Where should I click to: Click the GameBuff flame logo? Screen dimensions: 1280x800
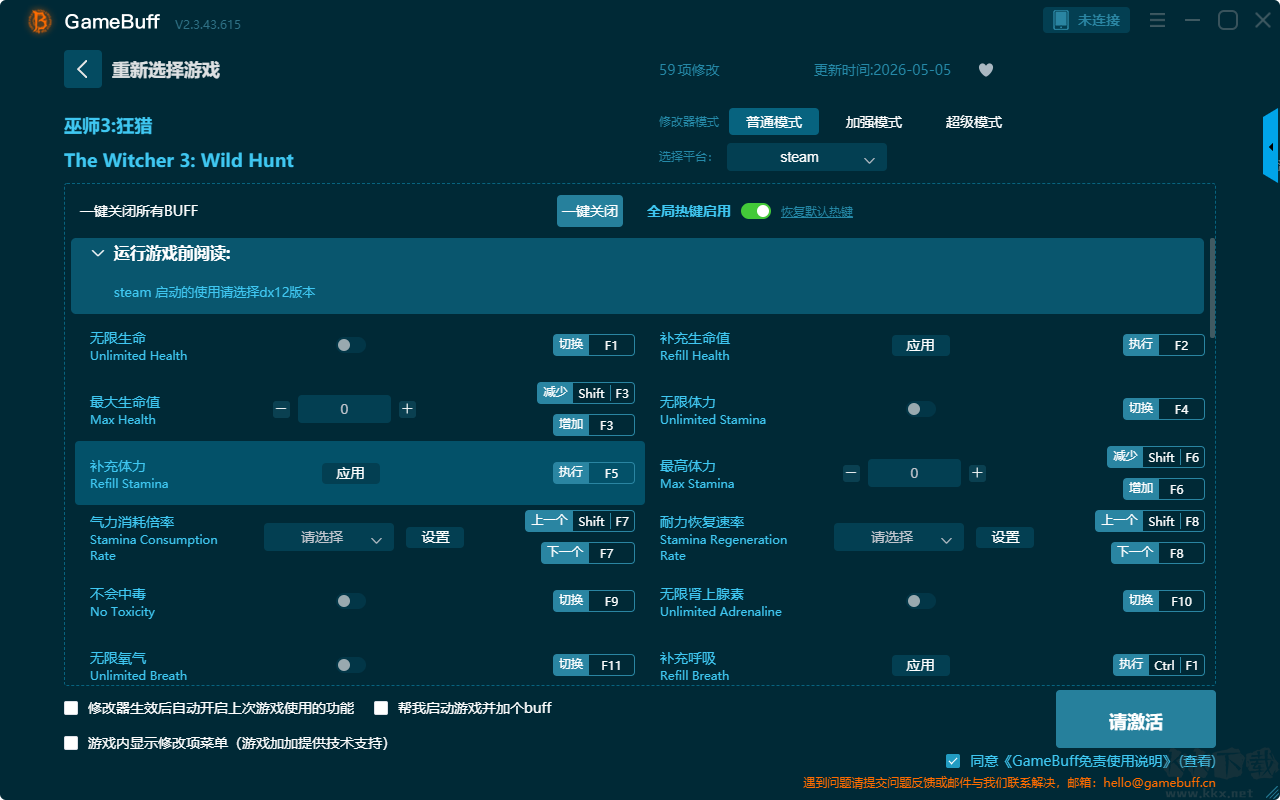pos(40,21)
